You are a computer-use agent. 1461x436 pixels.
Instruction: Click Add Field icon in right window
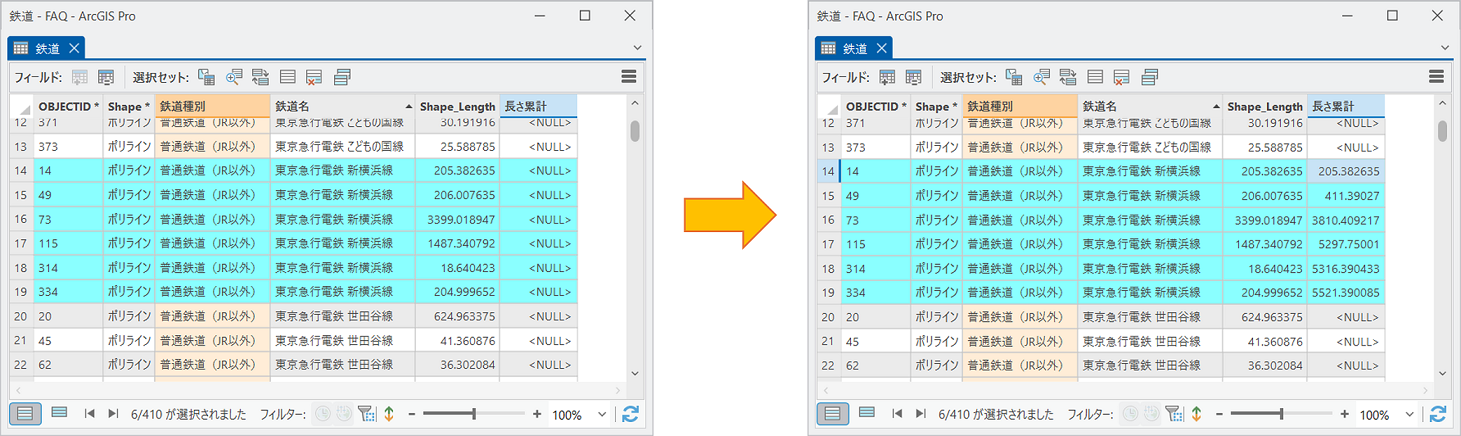pos(887,77)
